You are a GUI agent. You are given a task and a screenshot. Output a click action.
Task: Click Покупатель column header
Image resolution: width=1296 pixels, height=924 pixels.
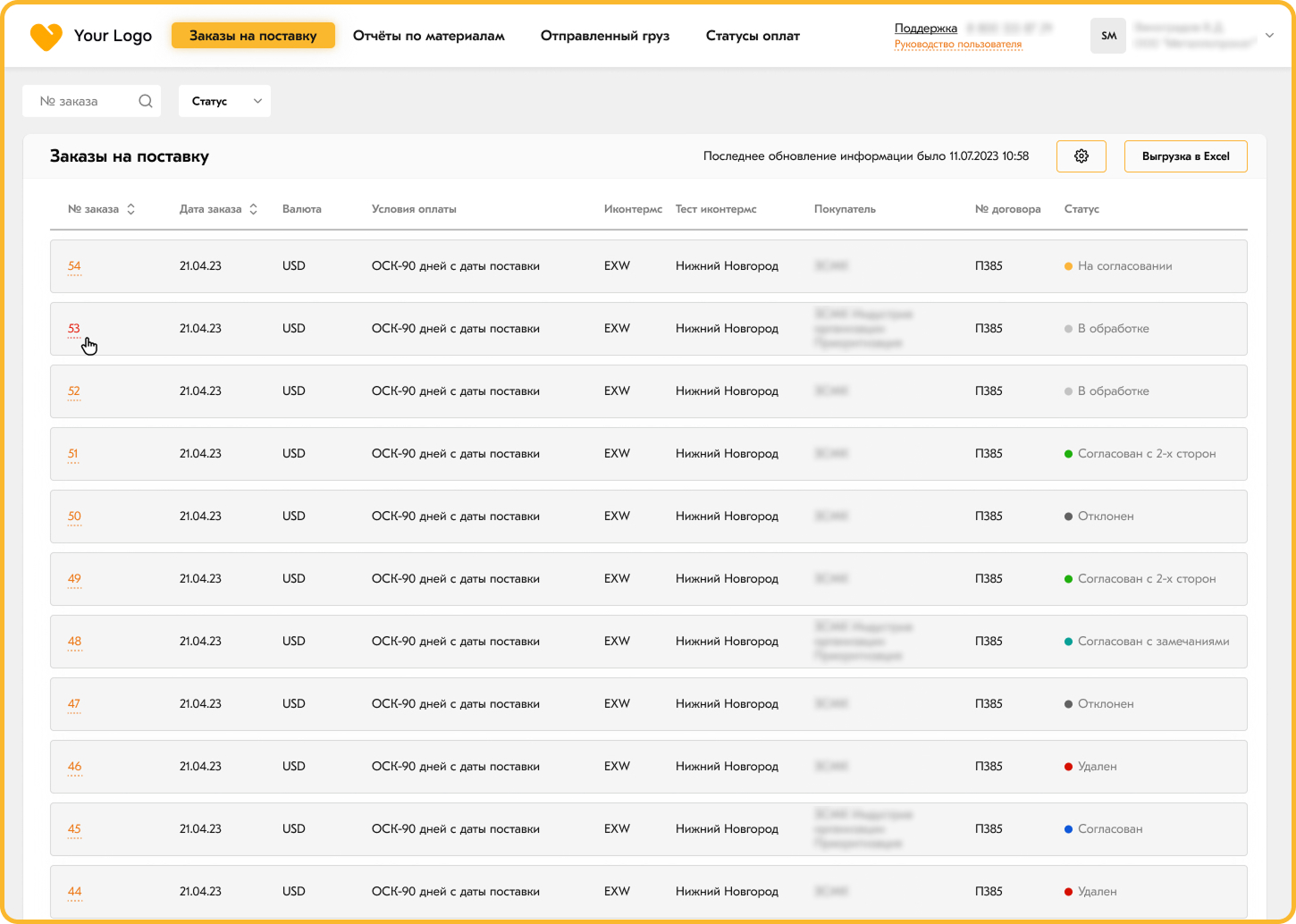pyautogui.click(x=845, y=209)
